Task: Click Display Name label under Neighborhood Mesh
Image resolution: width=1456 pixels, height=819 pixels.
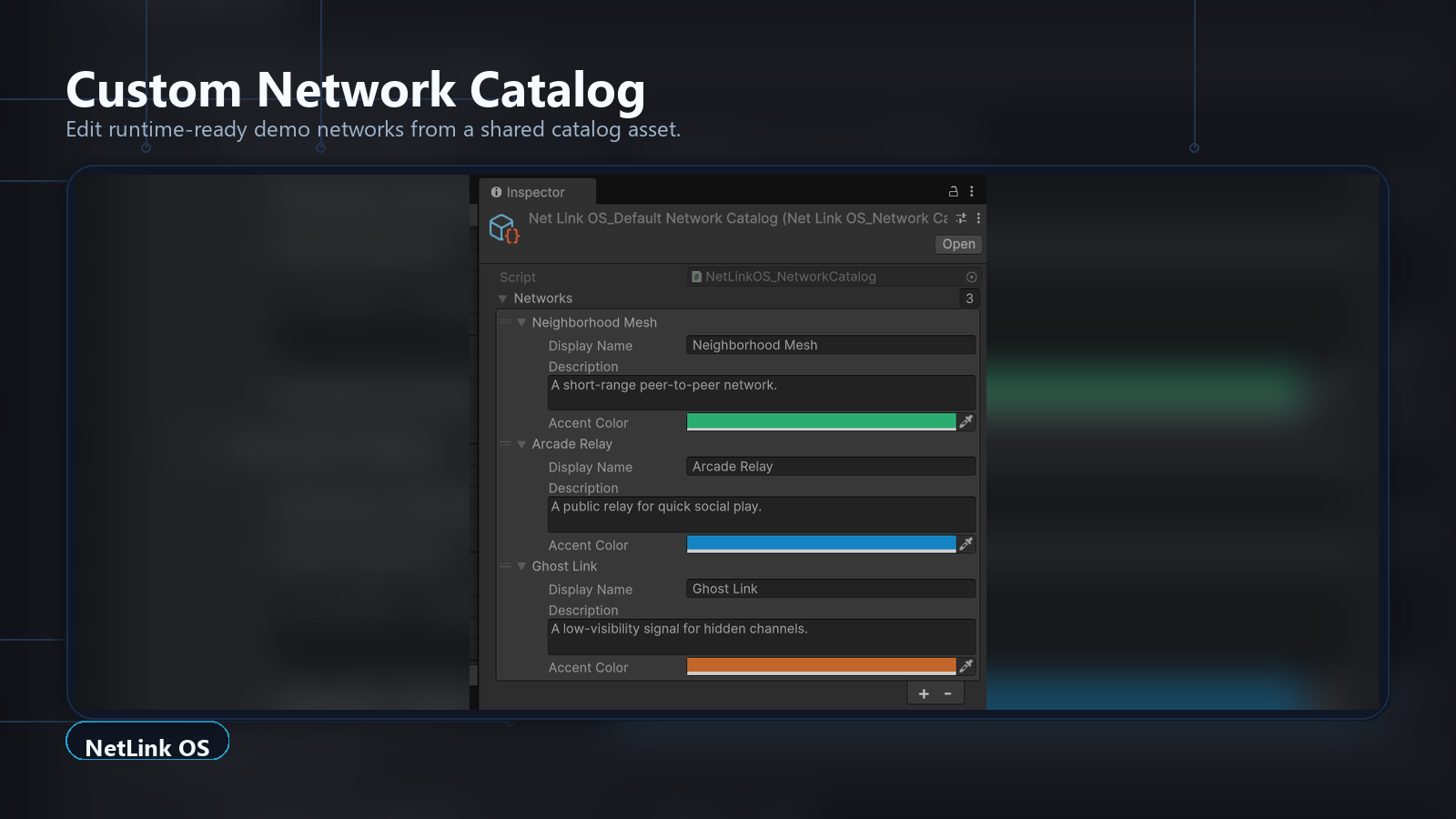Action: (x=591, y=346)
